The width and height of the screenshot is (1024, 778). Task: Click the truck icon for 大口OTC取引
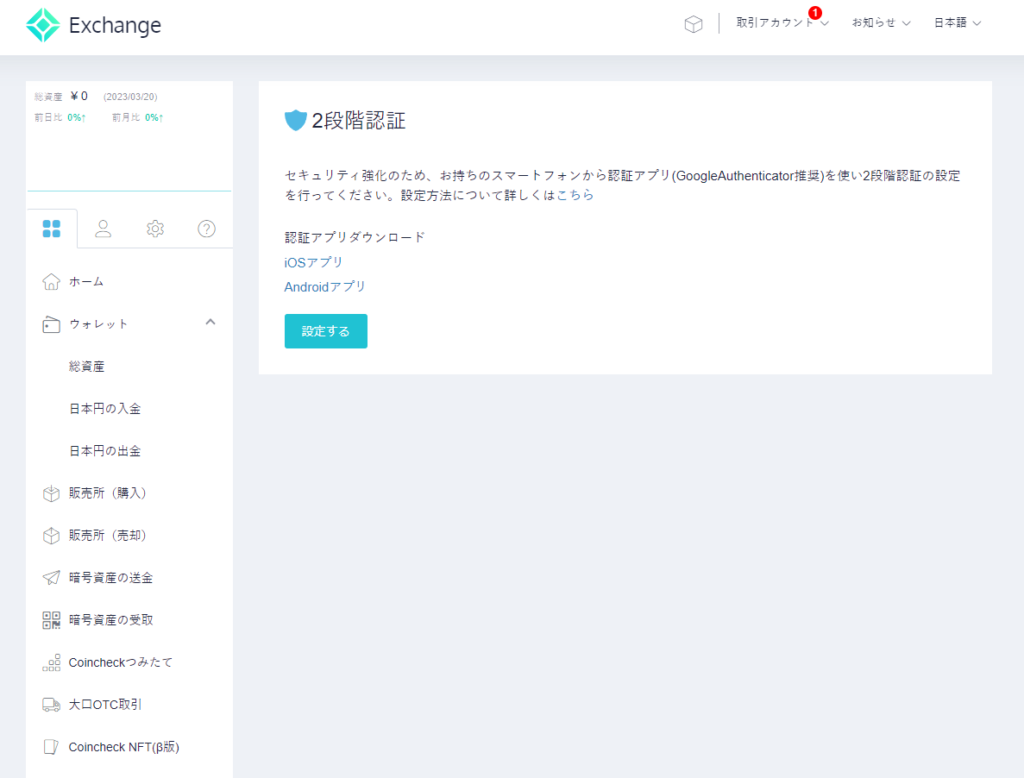52,705
